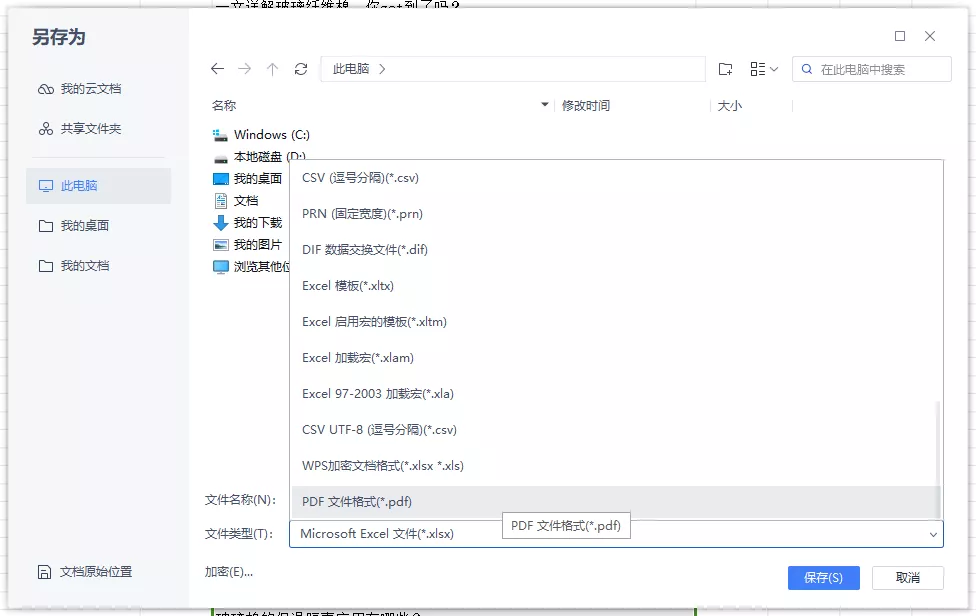The width and height of the screenshot is (976, 616).
Task: Refresh the folder listing
Action: pyautogui.click(x=301, y=69)
